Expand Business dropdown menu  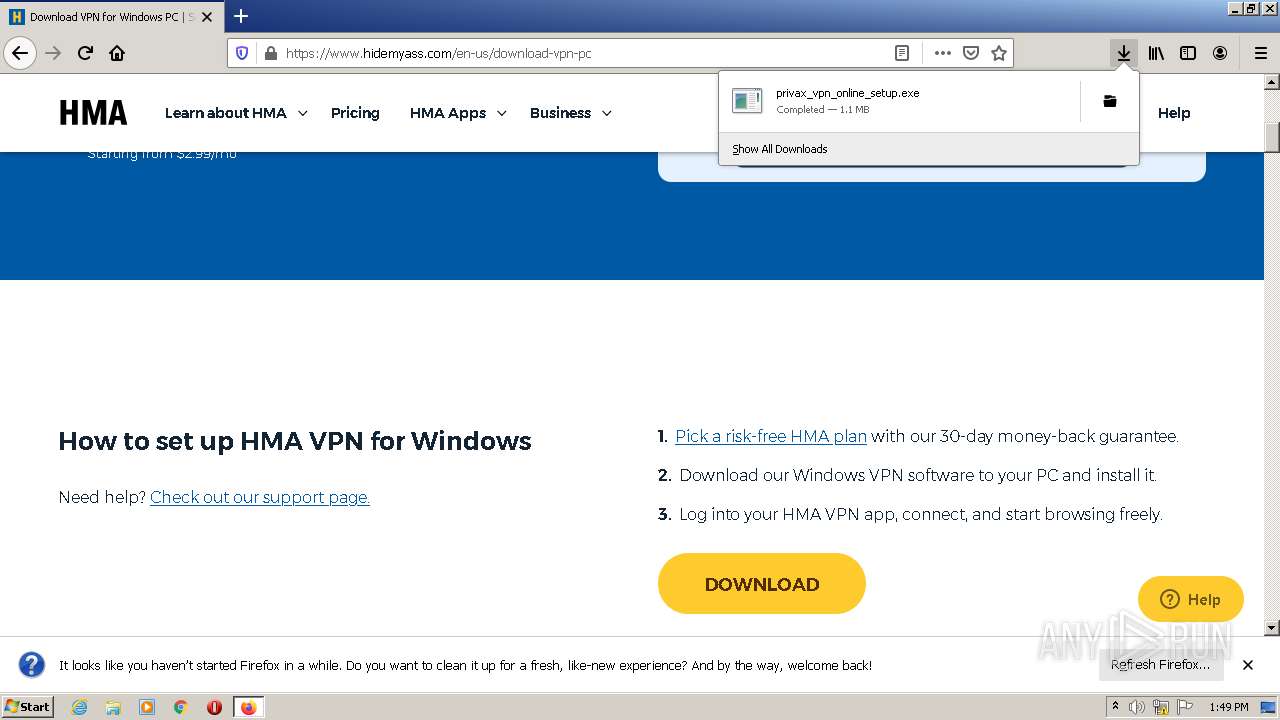[571, 113]
